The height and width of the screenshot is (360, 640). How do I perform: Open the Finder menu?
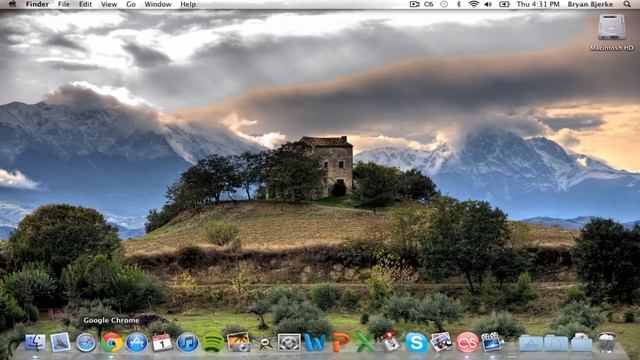pos(37,4)
